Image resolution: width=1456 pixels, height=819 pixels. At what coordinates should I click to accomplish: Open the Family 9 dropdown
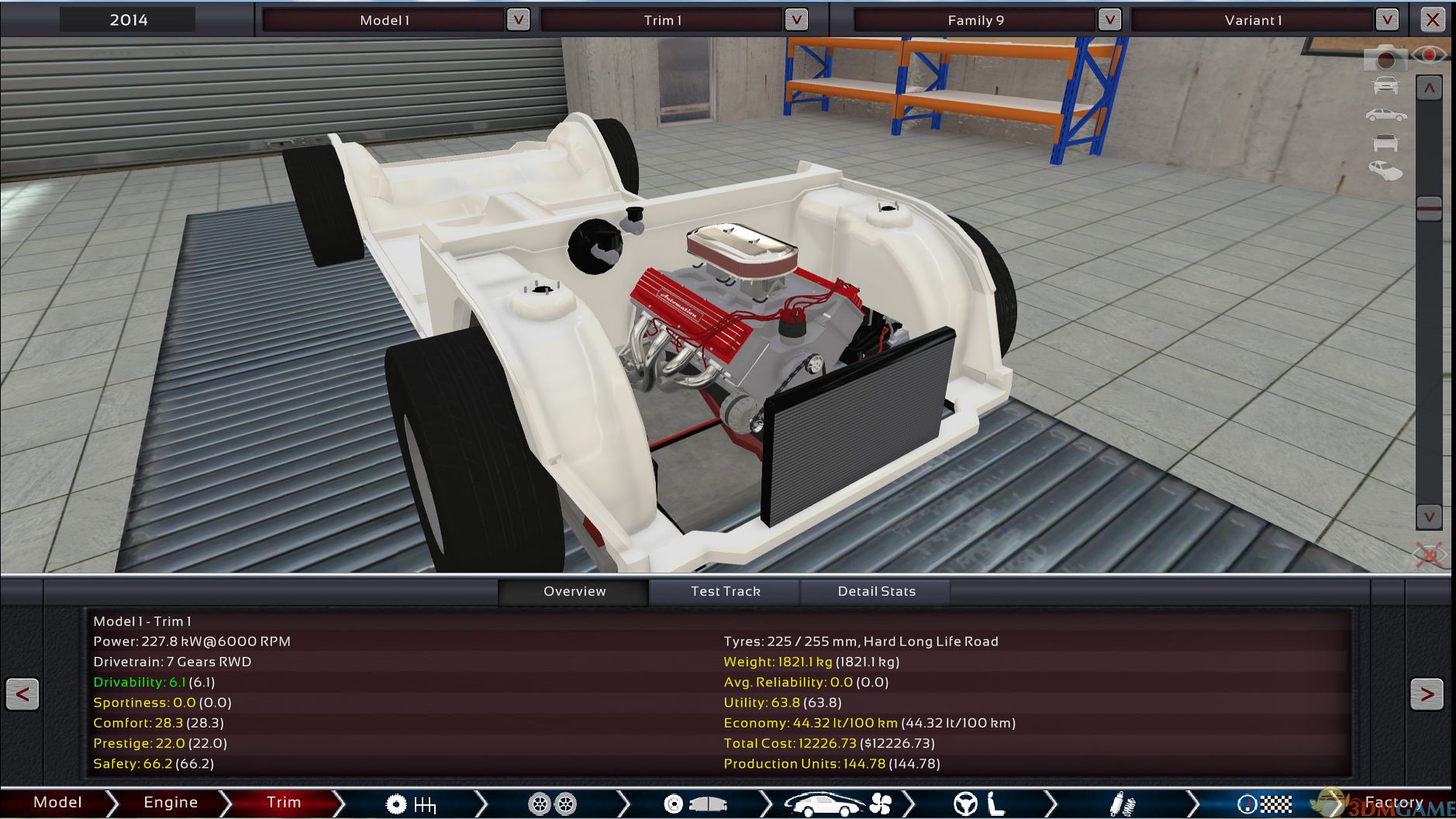click(1109, 20)
